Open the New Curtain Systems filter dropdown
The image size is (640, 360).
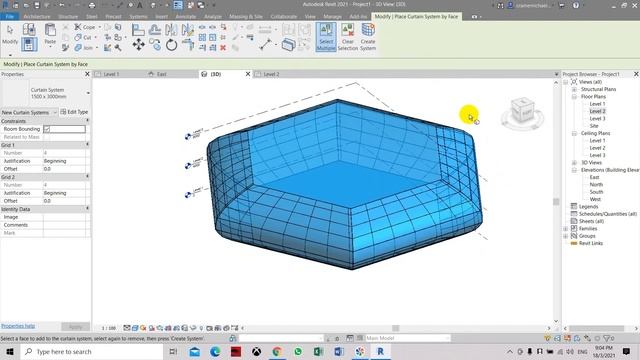tap(55, 112)
